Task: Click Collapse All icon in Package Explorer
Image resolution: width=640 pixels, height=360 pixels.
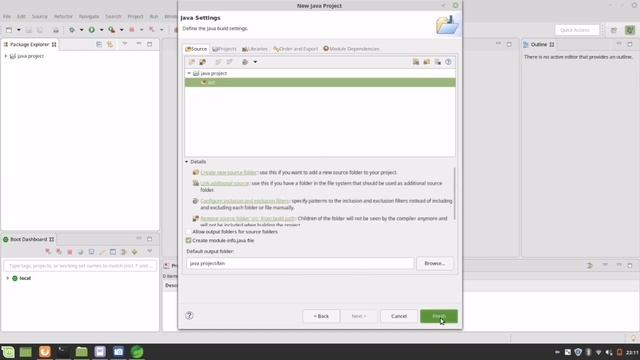Action: click(x=99, y=44)
